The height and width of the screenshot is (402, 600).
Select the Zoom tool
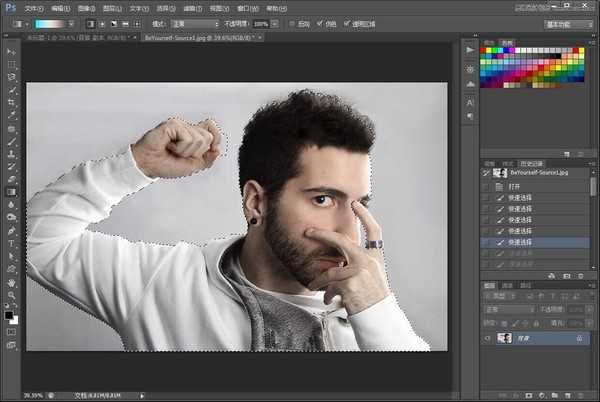click(x=12, y=295)
